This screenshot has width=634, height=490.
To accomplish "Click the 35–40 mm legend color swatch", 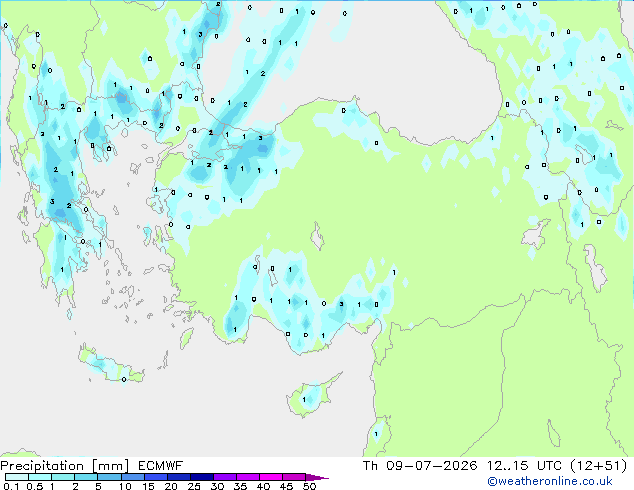I will pos(247,477).
